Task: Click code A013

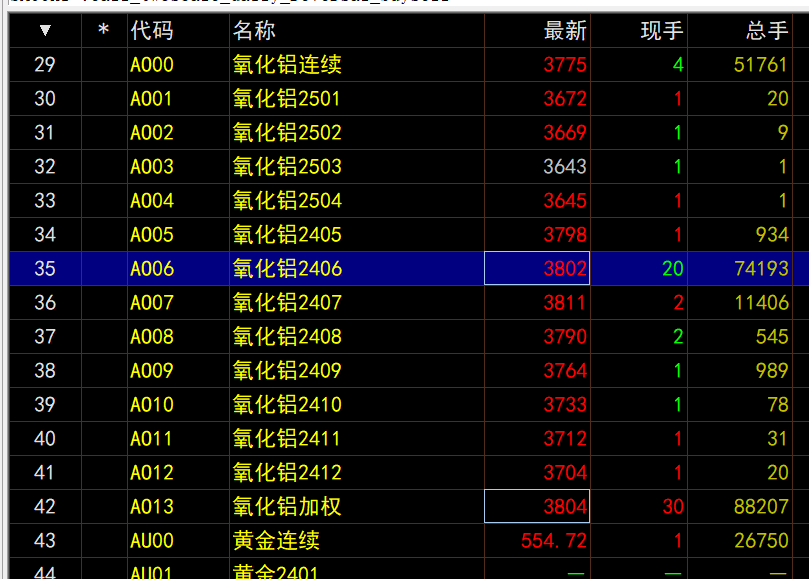Action: 152,507
